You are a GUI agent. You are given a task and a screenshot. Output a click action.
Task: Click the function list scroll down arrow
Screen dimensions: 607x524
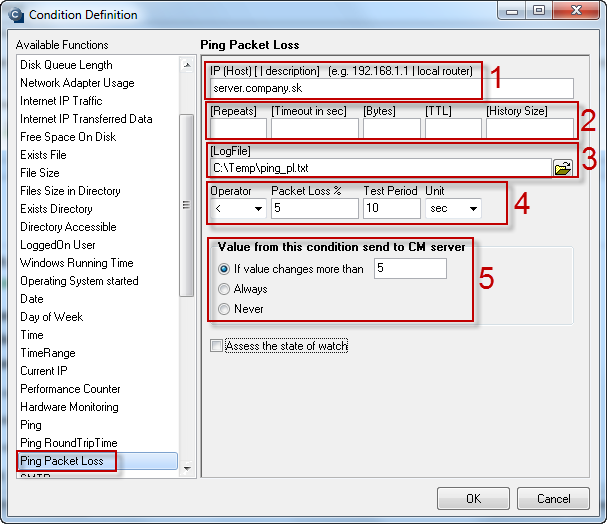tap(187, 468)
